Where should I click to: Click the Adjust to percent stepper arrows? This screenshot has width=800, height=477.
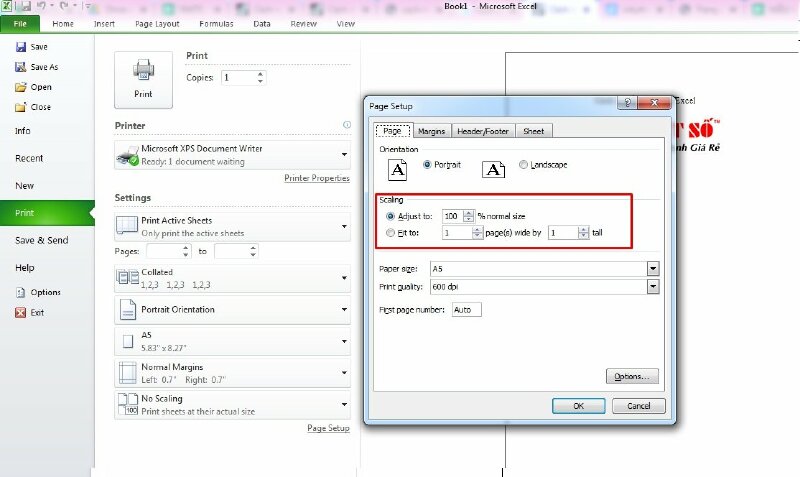point(468,216)
